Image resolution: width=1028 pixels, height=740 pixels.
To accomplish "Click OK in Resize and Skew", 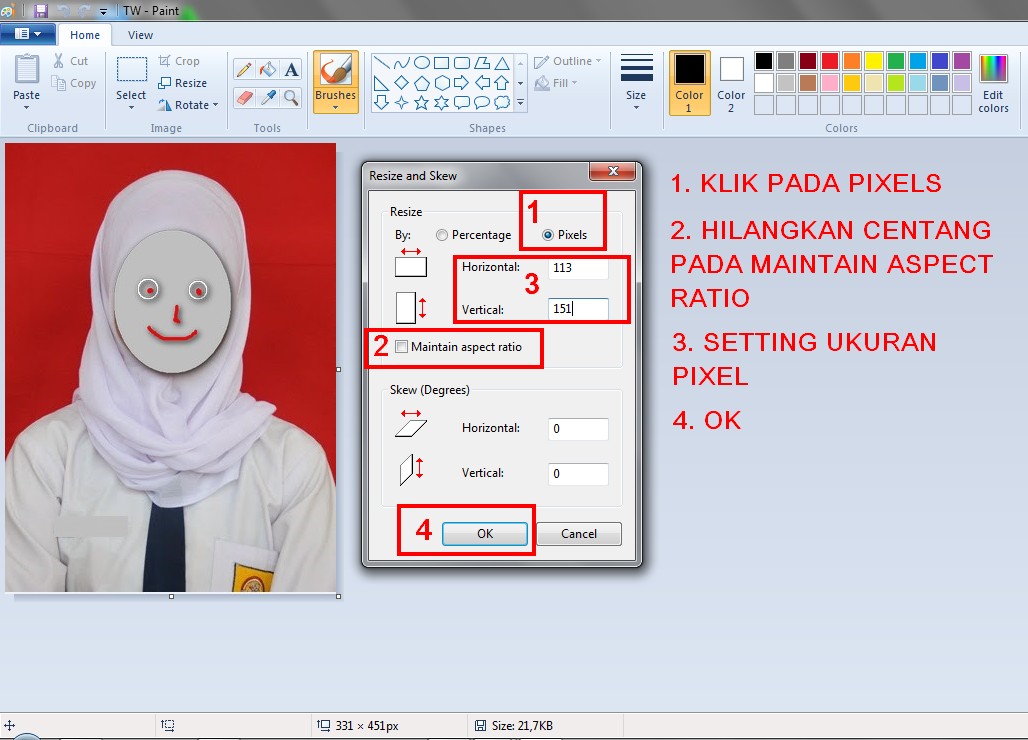I will (485, 534).
